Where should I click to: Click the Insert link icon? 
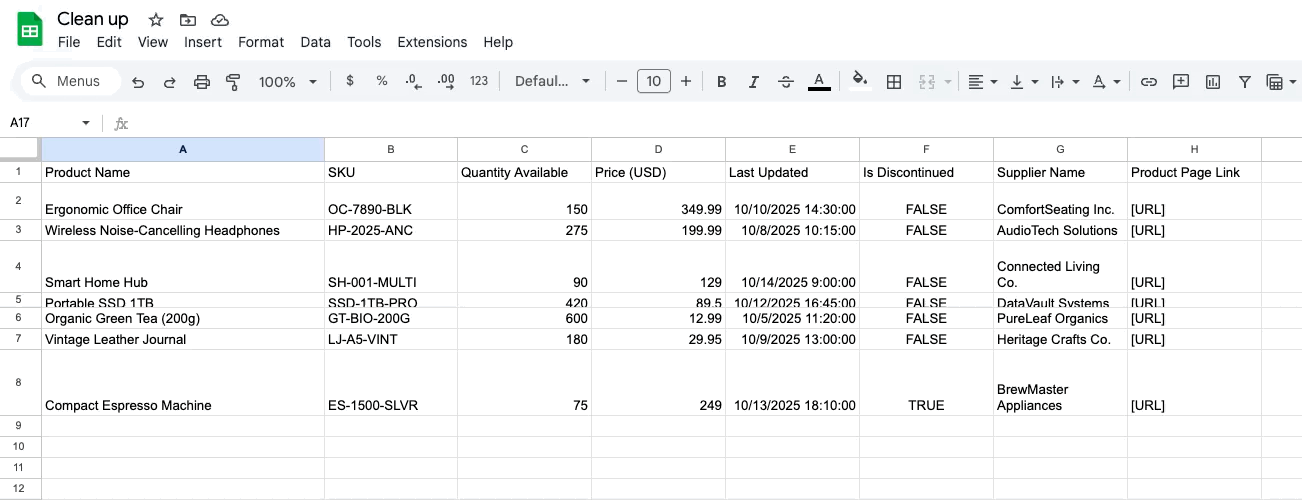(1149, 82)
